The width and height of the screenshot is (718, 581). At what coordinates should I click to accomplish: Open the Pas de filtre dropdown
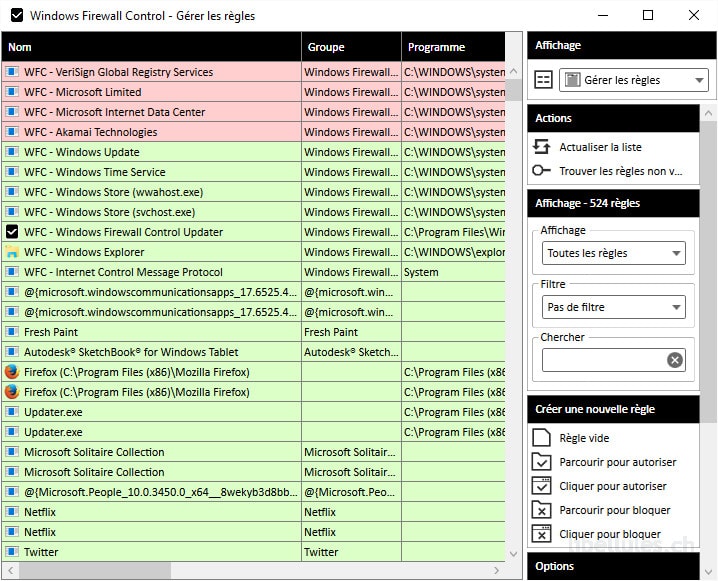pos(614,307)
